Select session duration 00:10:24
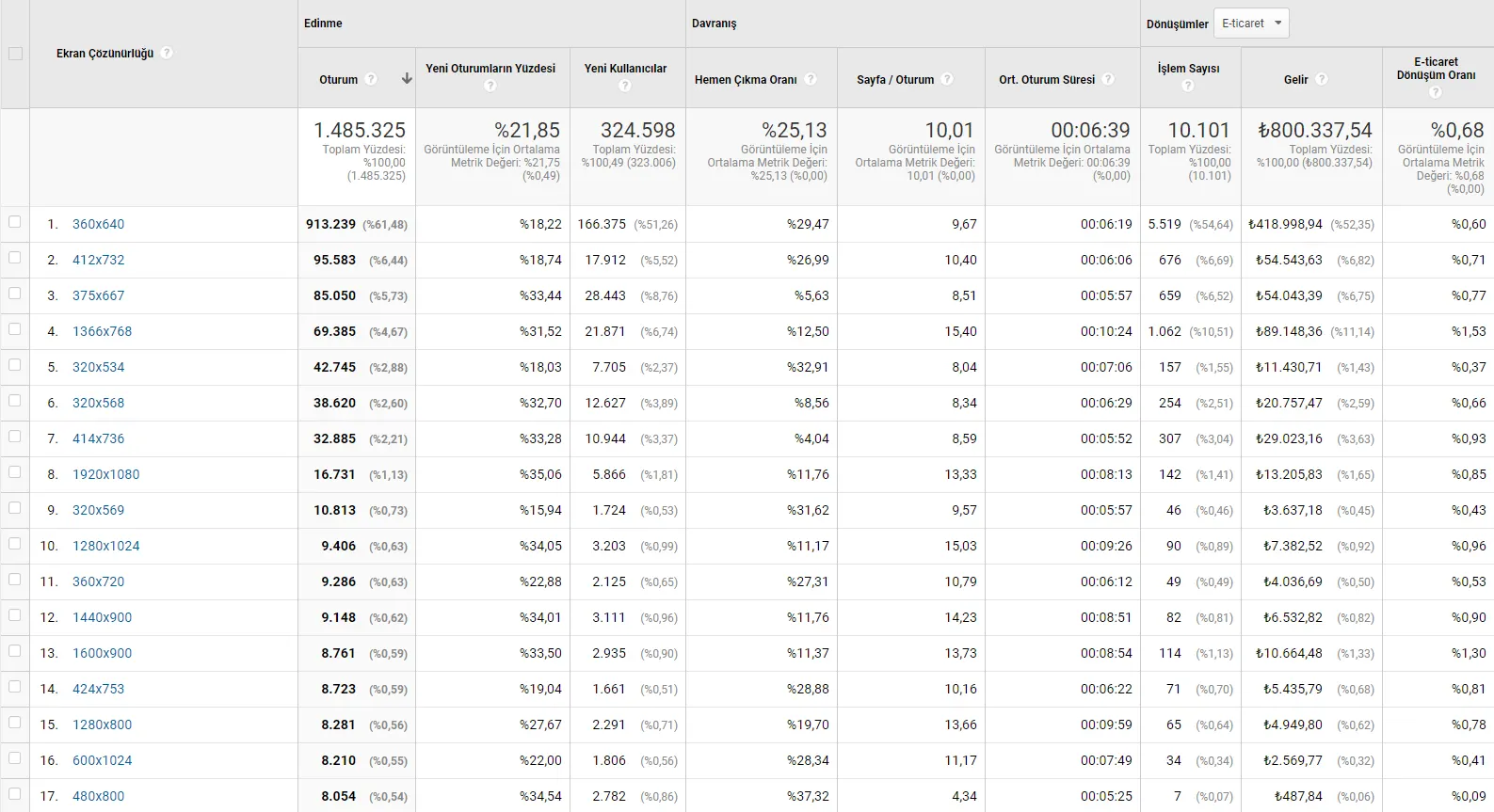 click(x=1106, y=331)
